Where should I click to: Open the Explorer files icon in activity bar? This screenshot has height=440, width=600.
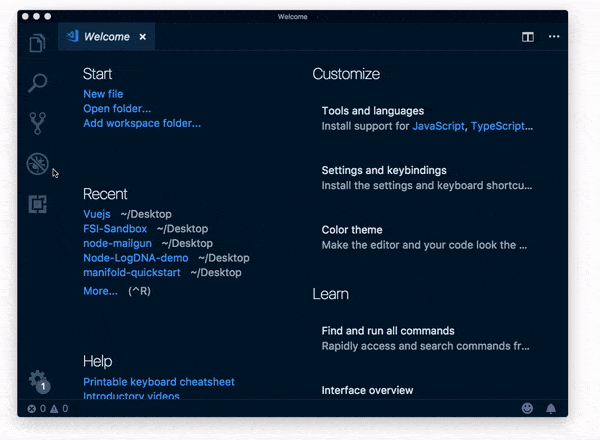pos(37,43)
